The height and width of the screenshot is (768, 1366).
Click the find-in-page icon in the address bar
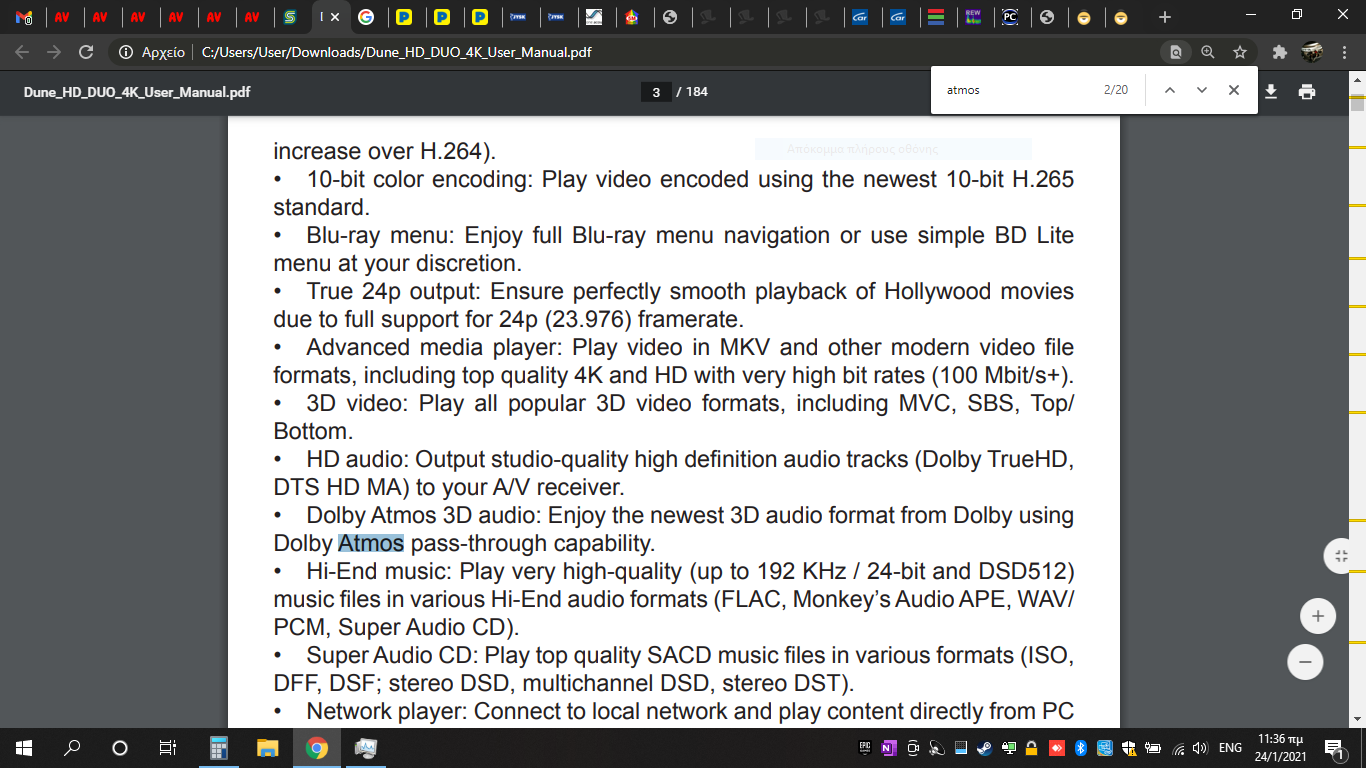coord(1176,52)
